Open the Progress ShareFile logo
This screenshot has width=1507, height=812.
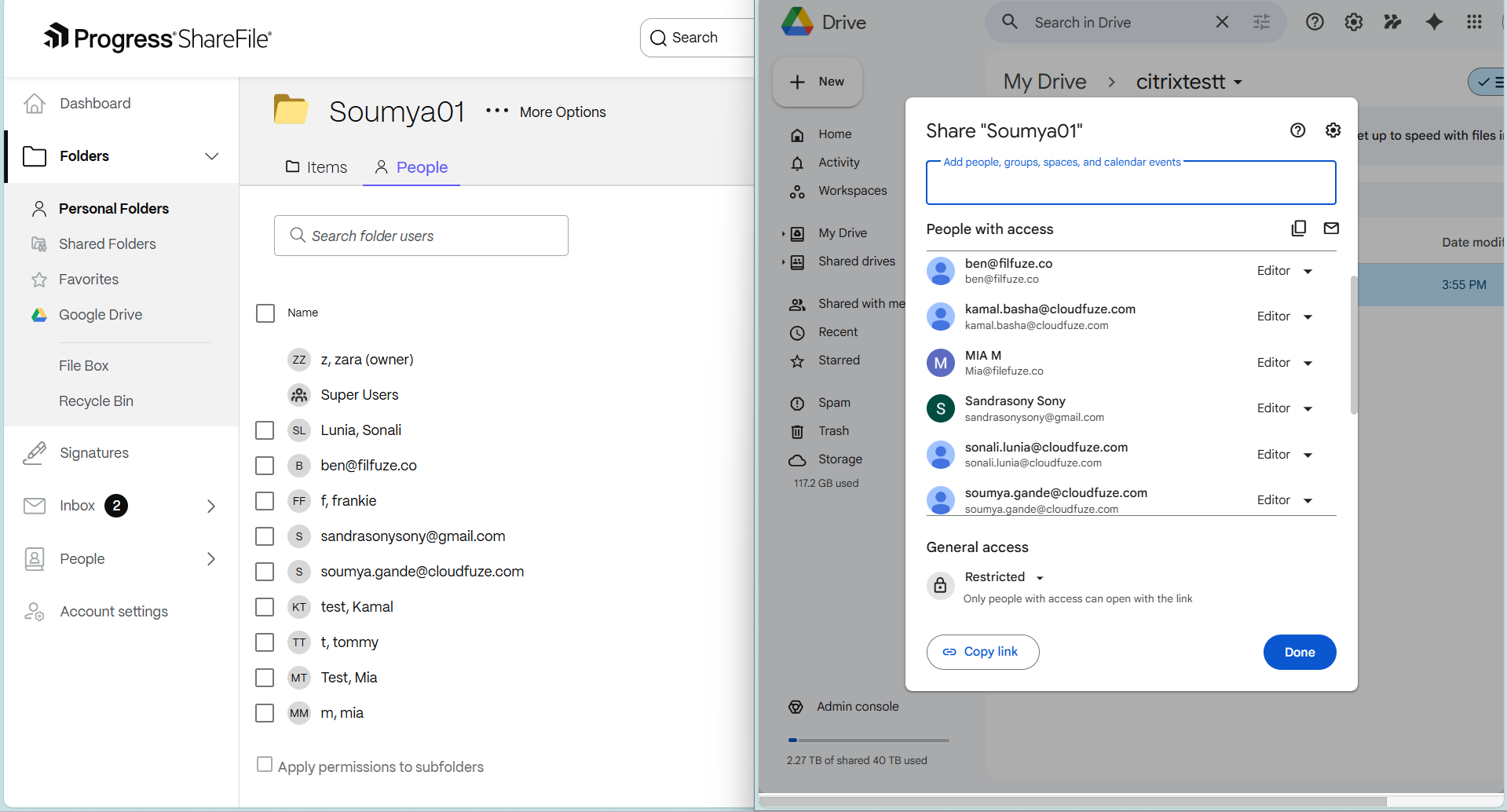[157, 37]
